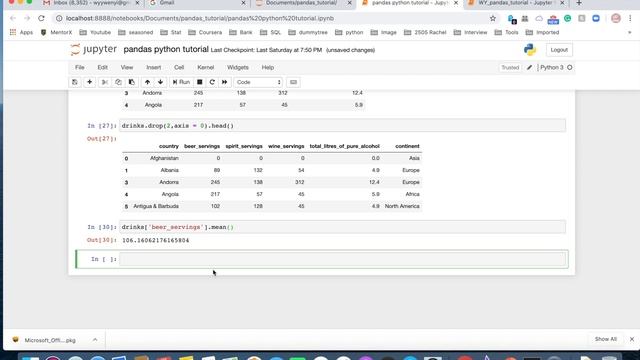Cut selected cells with scissors icon
Image resolution: width=640 pixels, height=360 pixels.
pos(105,82)
